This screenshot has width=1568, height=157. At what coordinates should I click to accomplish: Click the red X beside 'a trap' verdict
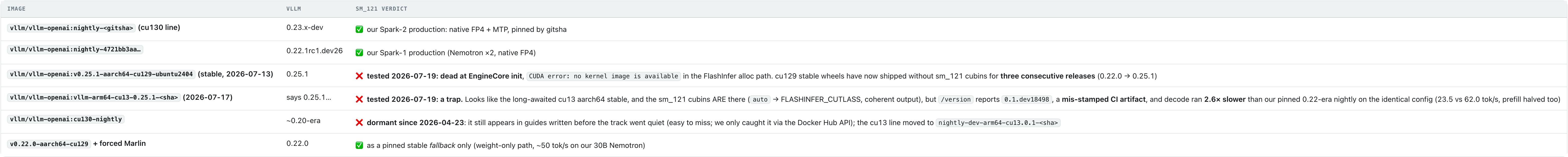(x=359, y=99)
